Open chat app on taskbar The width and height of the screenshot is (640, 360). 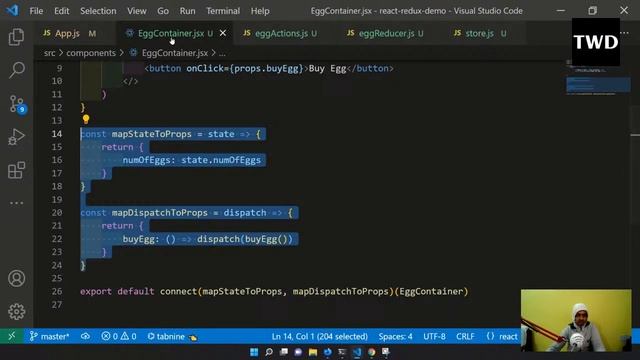click(298, 352)
